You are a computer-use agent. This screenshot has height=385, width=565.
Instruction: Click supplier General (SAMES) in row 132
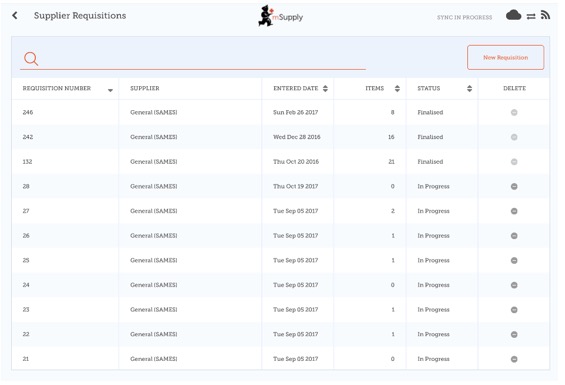point(154,162)
